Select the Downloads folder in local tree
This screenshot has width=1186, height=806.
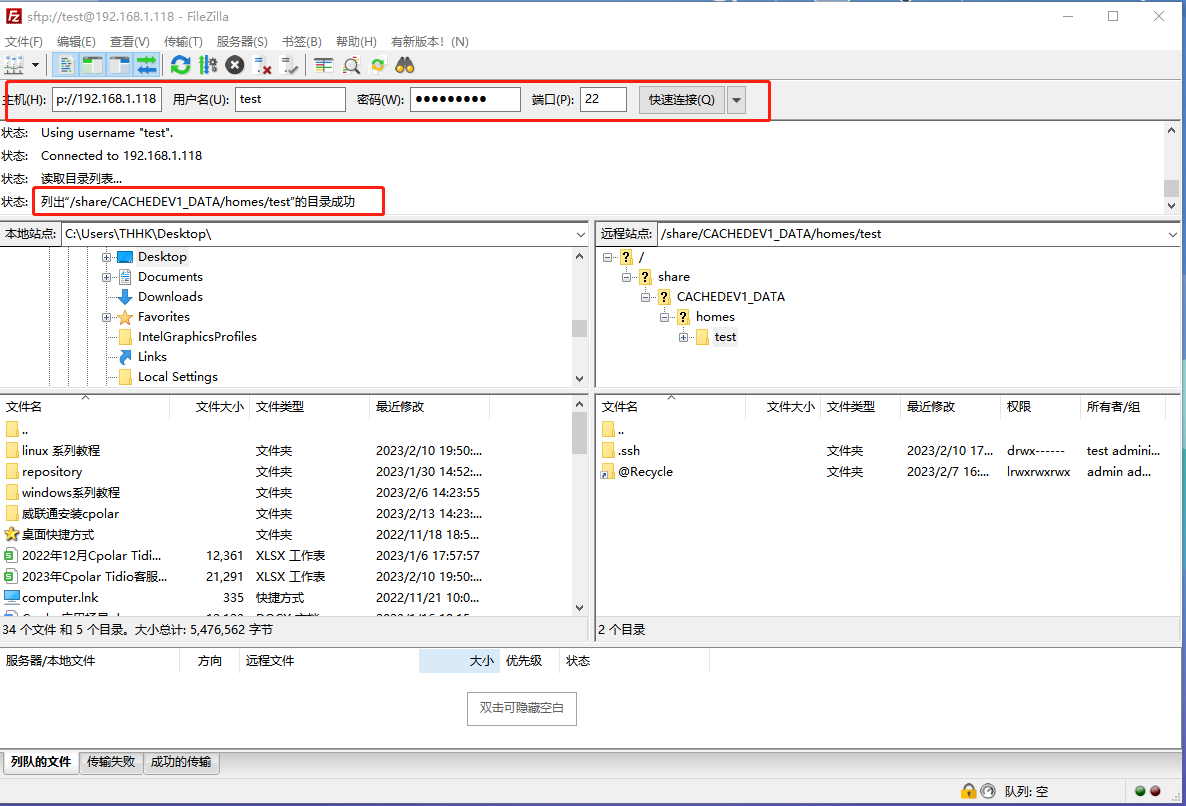pos(170,296)
